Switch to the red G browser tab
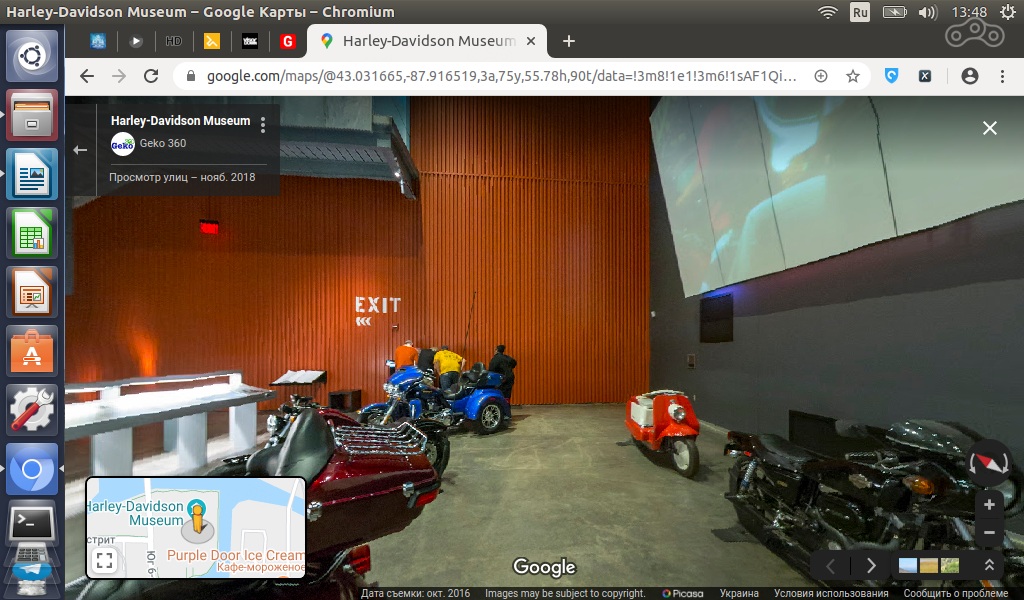This screenshot has height=600, width=1024. tap(288, 41)
